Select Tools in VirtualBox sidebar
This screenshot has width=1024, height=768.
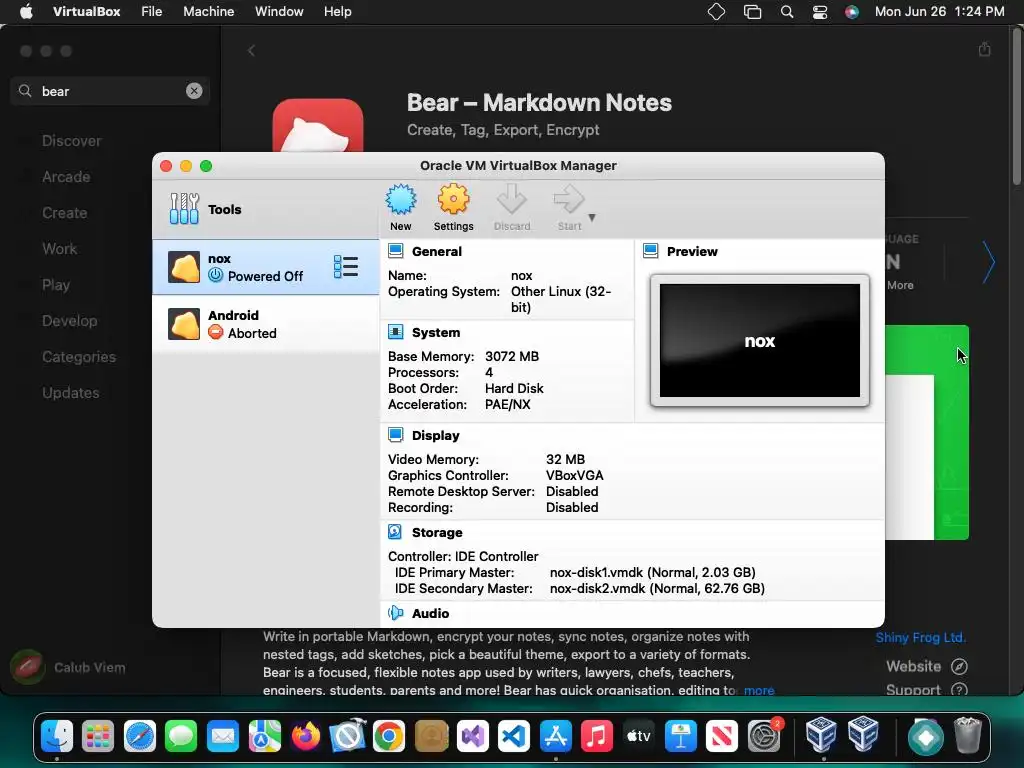tap(266, 209)
